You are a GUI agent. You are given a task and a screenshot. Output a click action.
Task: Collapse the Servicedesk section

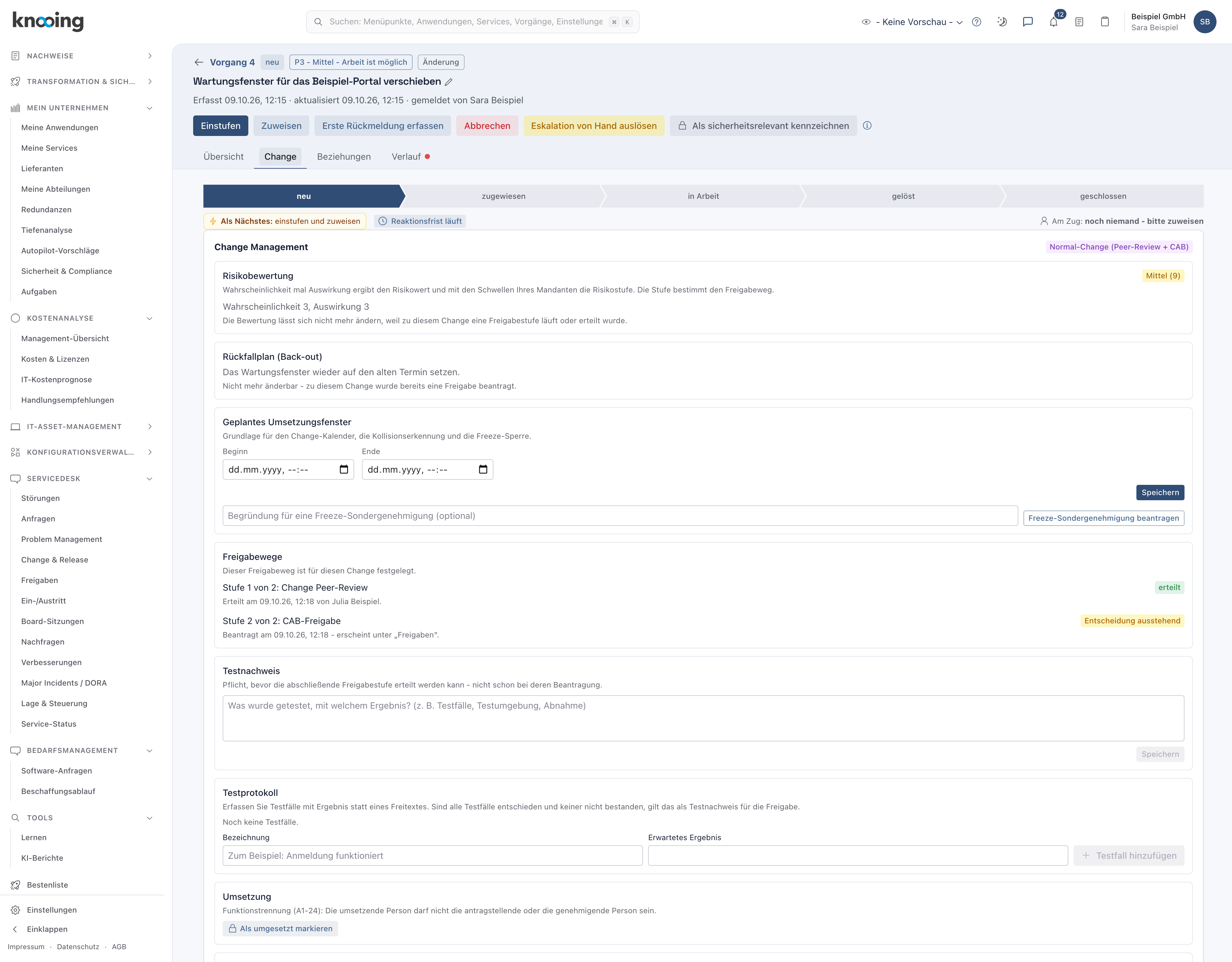pyautogui.click(x=150, y=479)
